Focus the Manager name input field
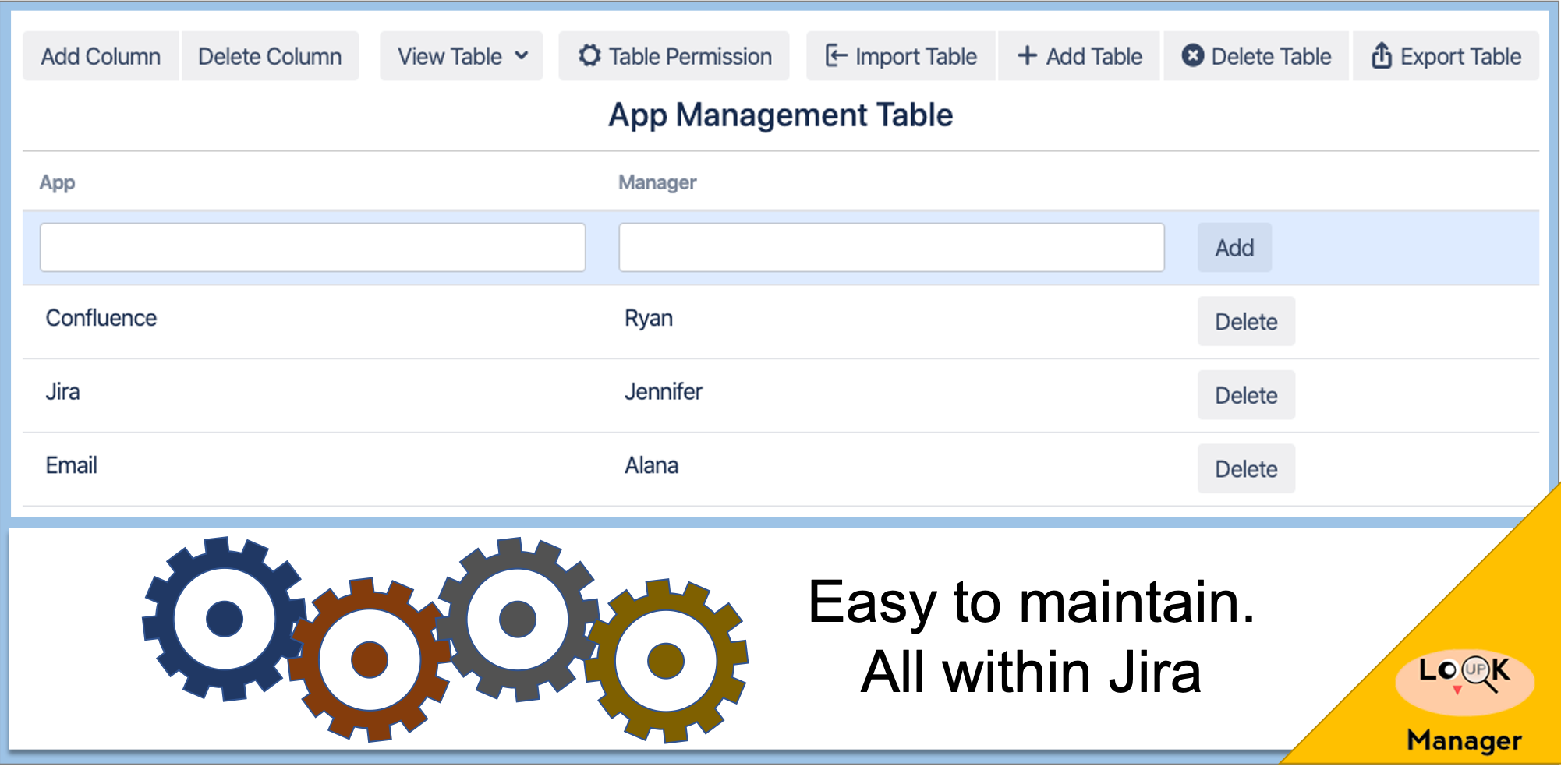This screenshot has height=784, width=1561. (x=891, y=248)
